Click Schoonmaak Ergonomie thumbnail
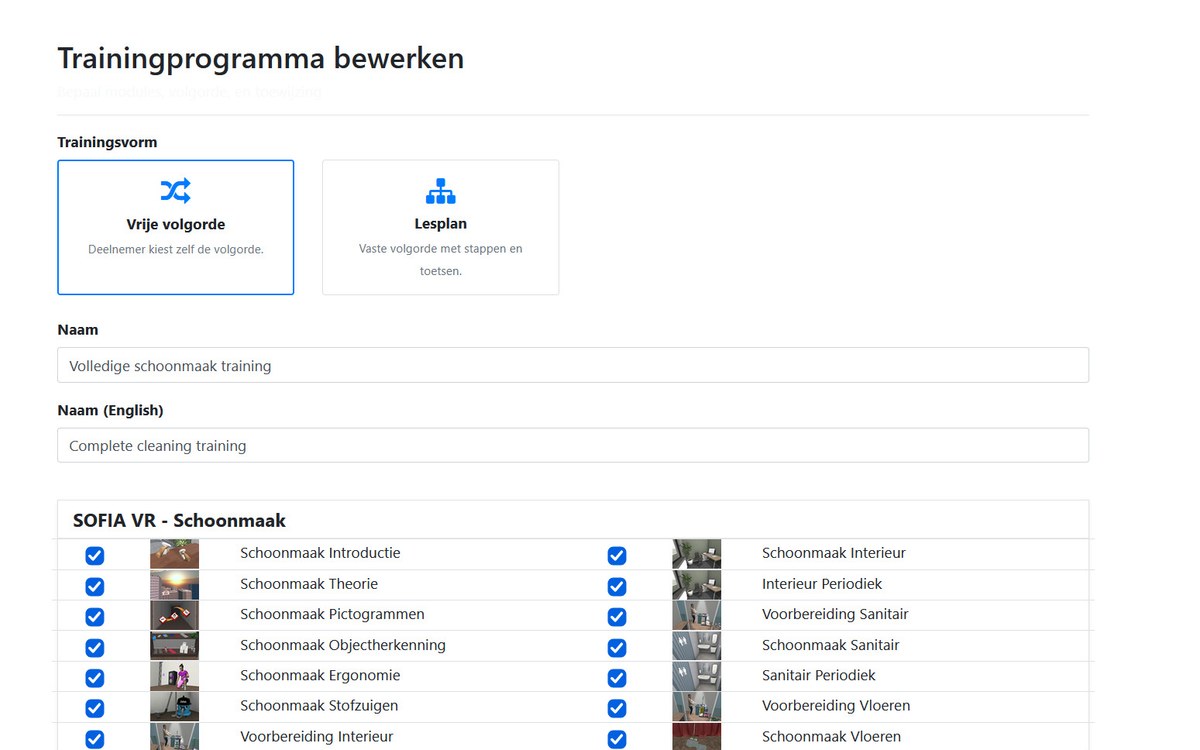1200x750 pixels. pos(174,676)
